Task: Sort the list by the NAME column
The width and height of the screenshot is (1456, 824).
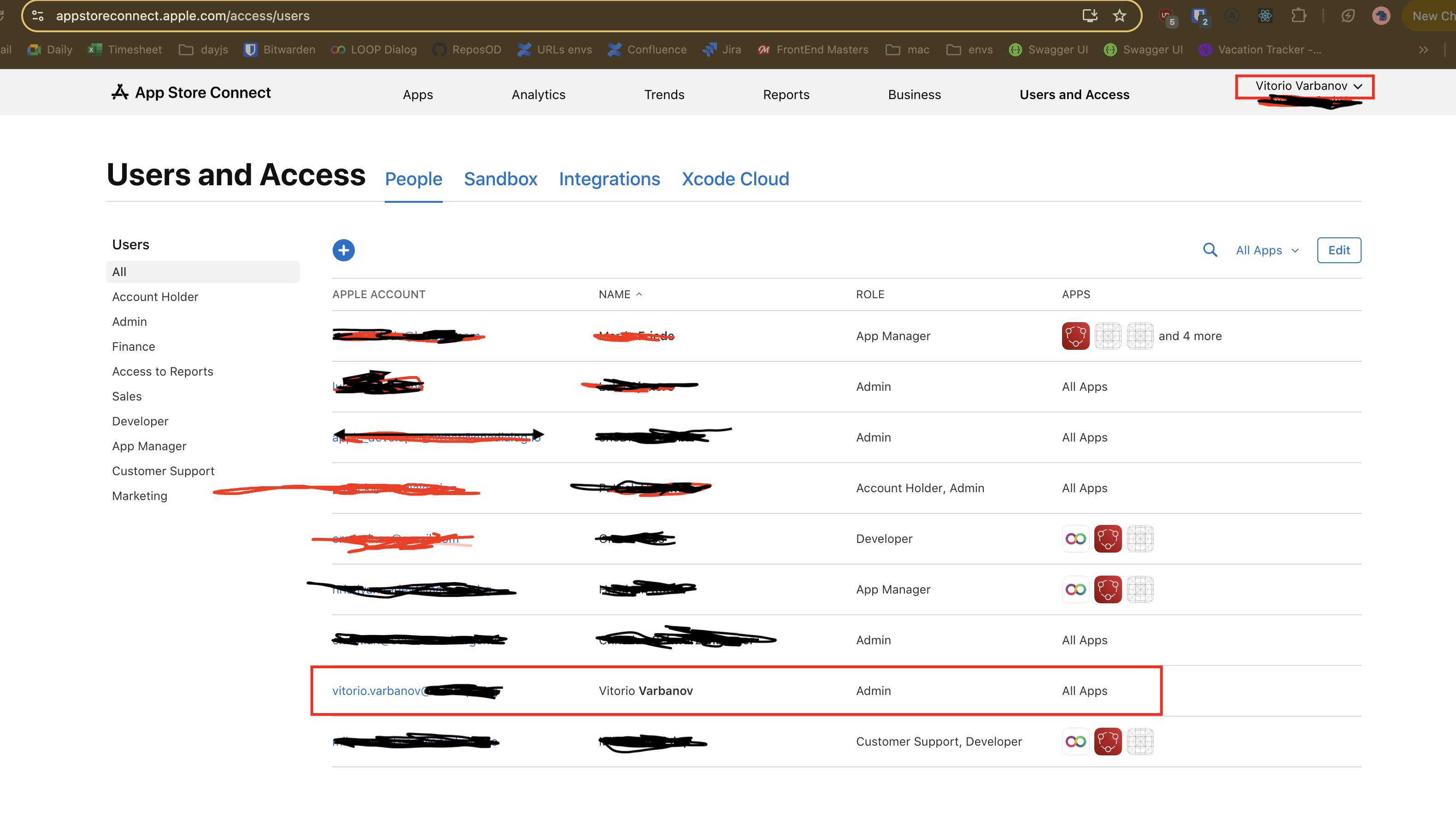Action: tap(620, 294)
